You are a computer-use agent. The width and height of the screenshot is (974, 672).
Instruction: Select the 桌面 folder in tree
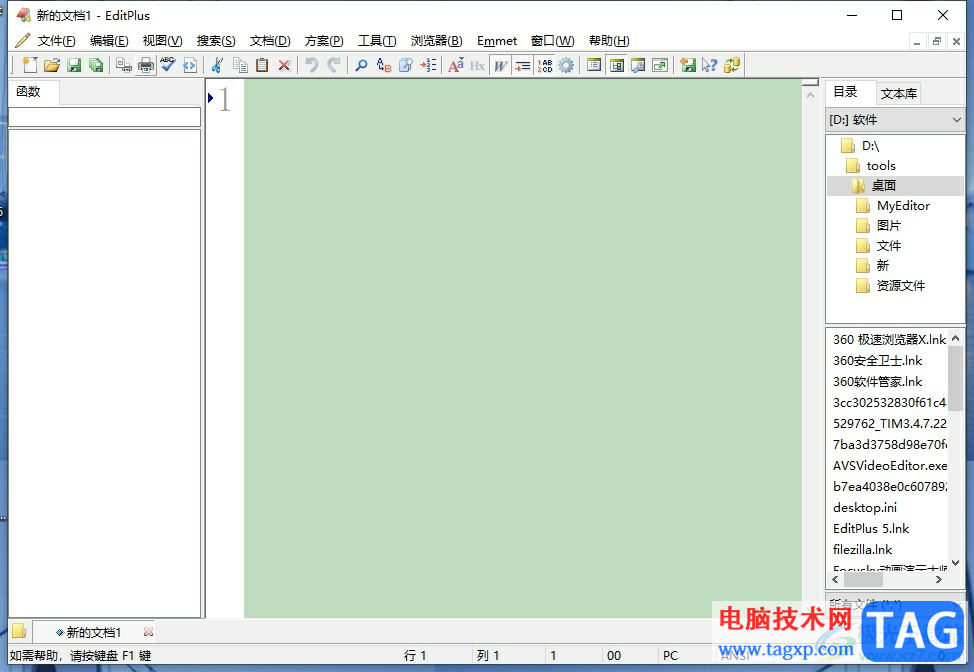coord(883,185)
